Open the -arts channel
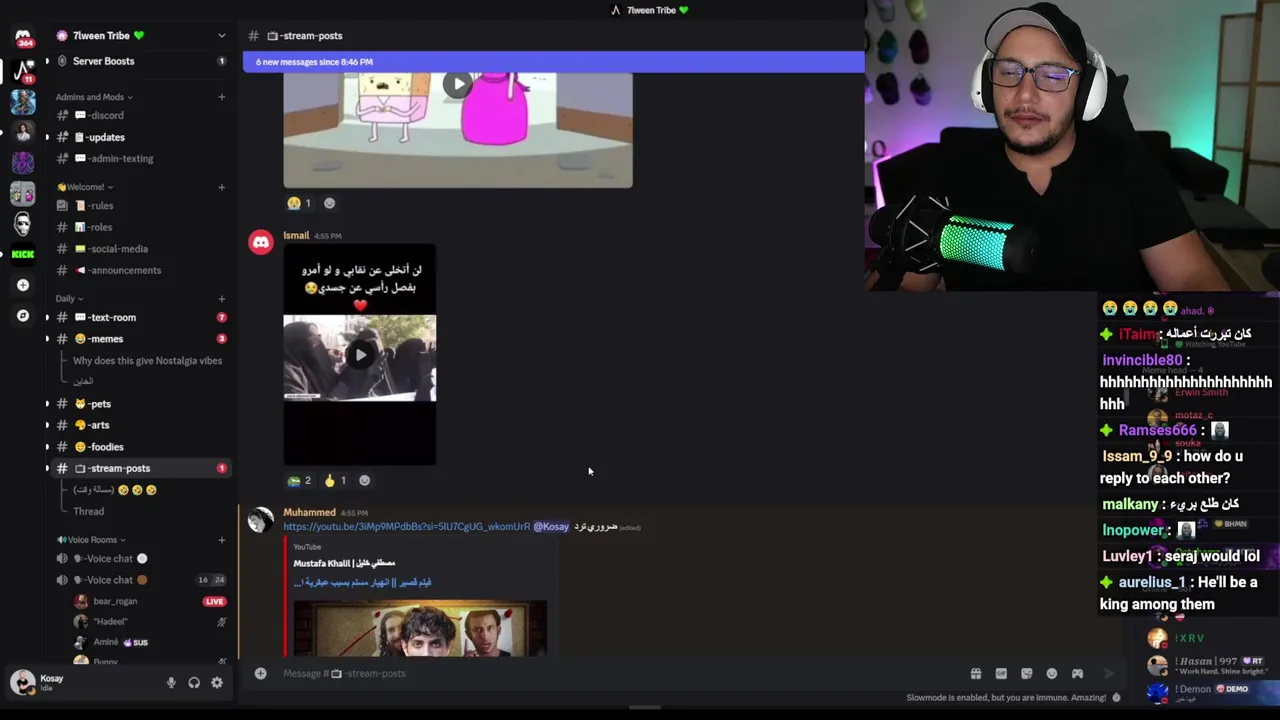Viewport: 1280px width, 720px height. (x=141, y=425)
